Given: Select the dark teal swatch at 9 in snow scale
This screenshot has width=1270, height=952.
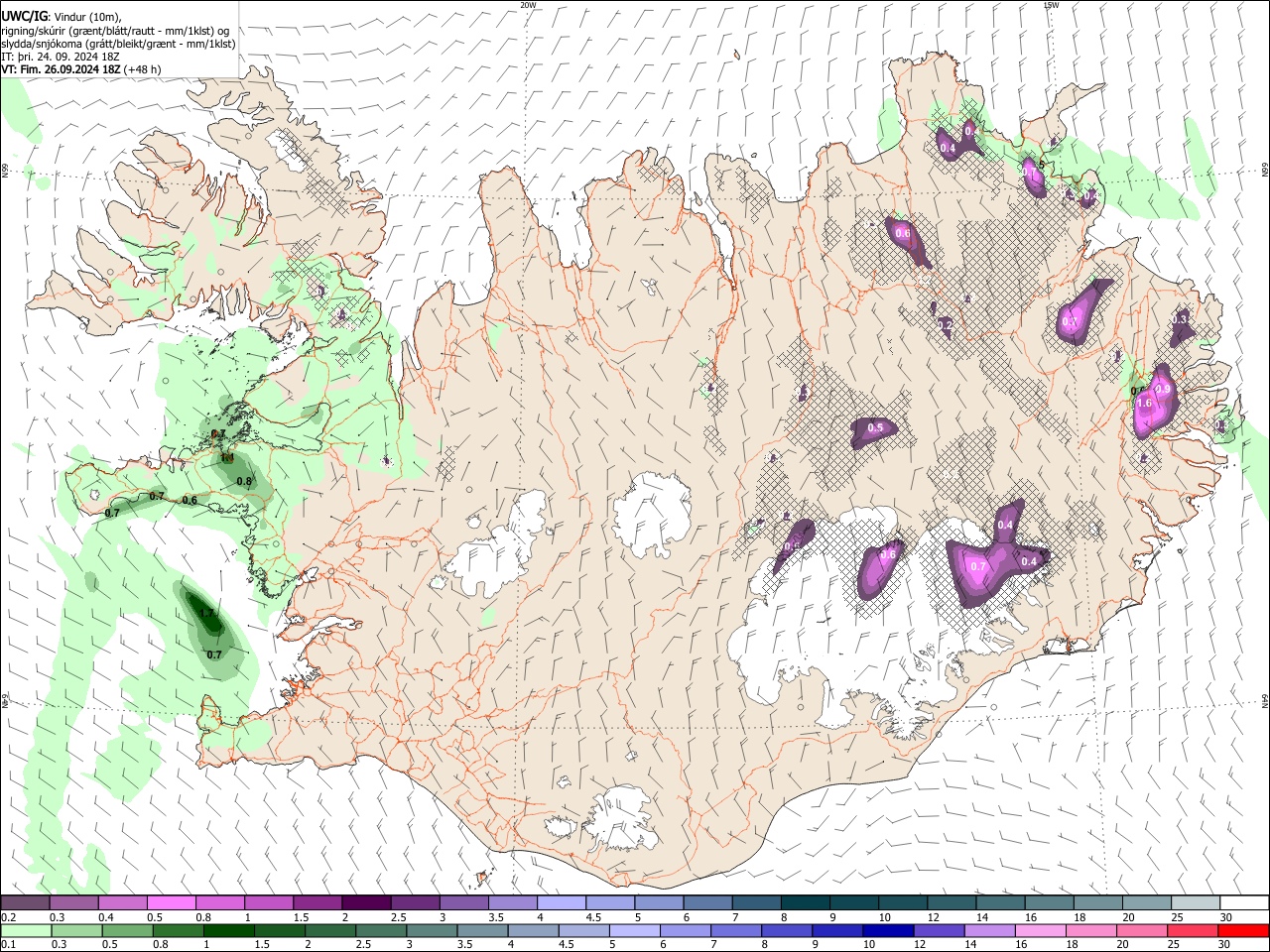Looking at the screenshot, I should pyautogui.click(x=852, y=903).
